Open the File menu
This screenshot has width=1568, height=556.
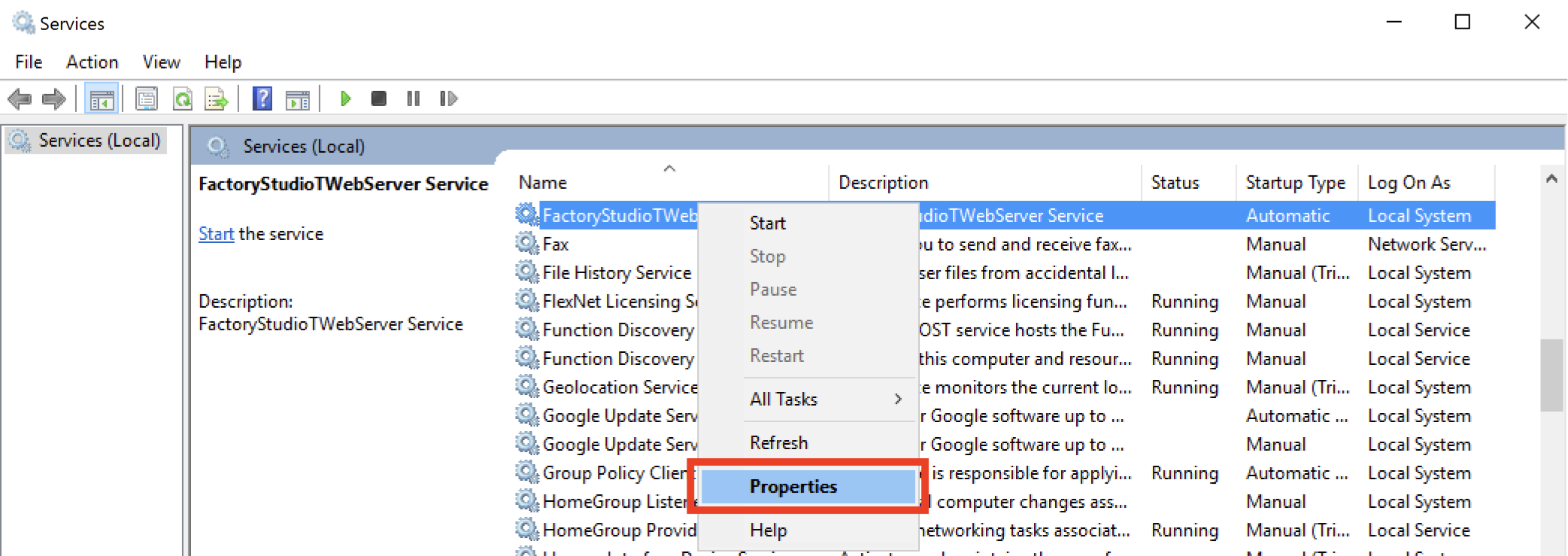[x=29, y=62]
